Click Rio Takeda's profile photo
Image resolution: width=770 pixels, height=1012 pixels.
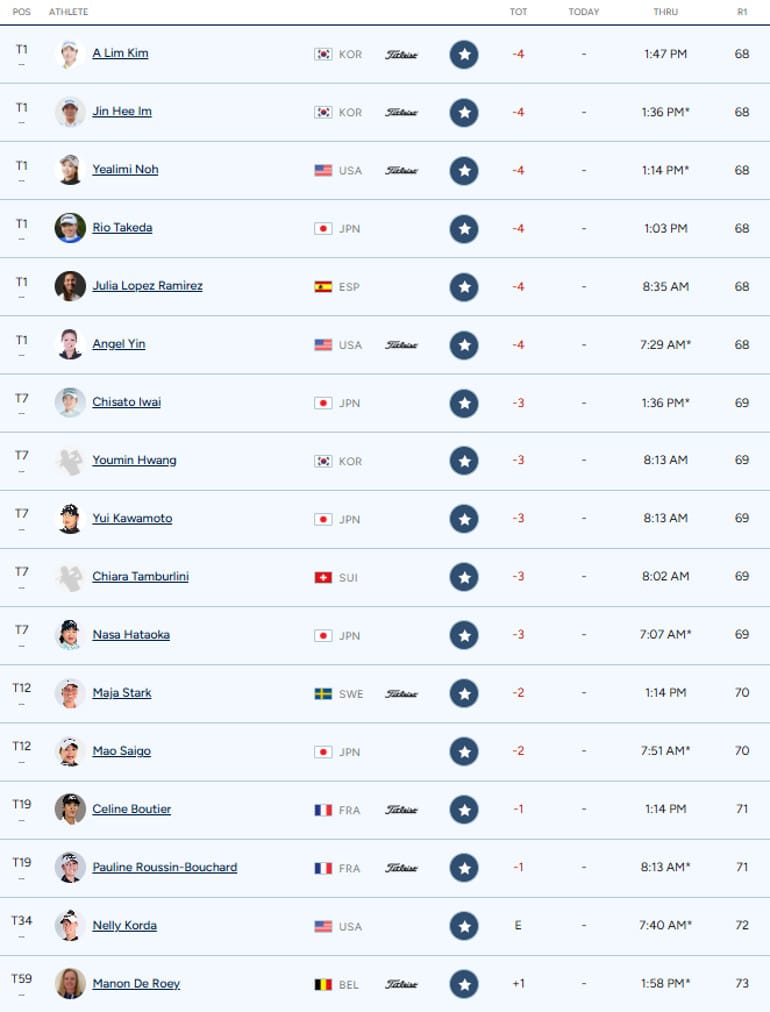[x=70, y=228]
